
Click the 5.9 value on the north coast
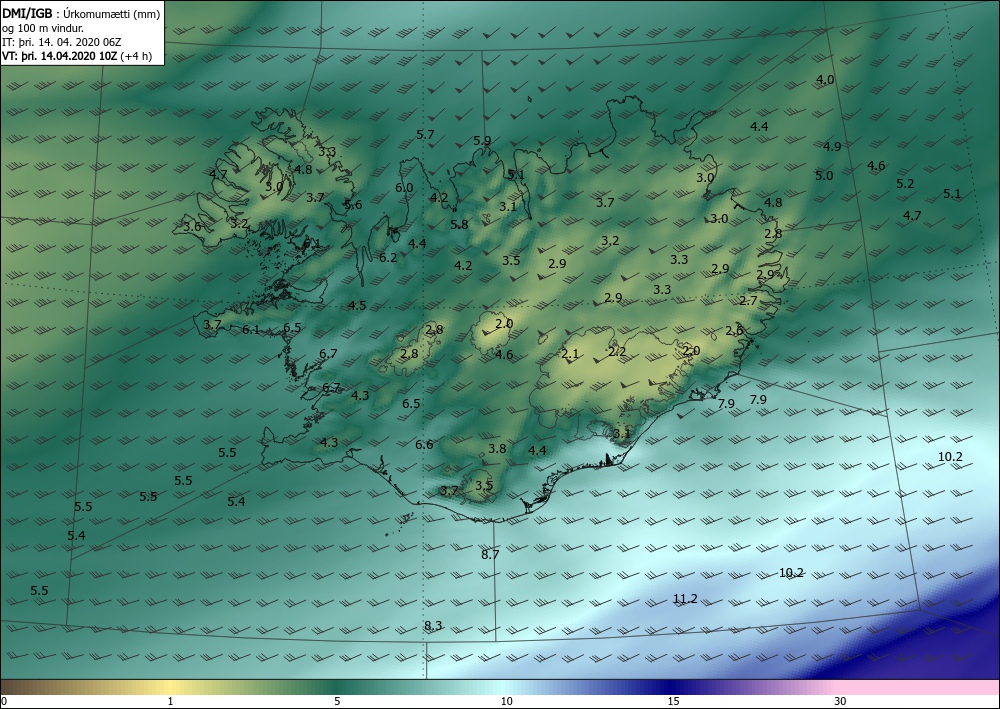coord(482,141)
